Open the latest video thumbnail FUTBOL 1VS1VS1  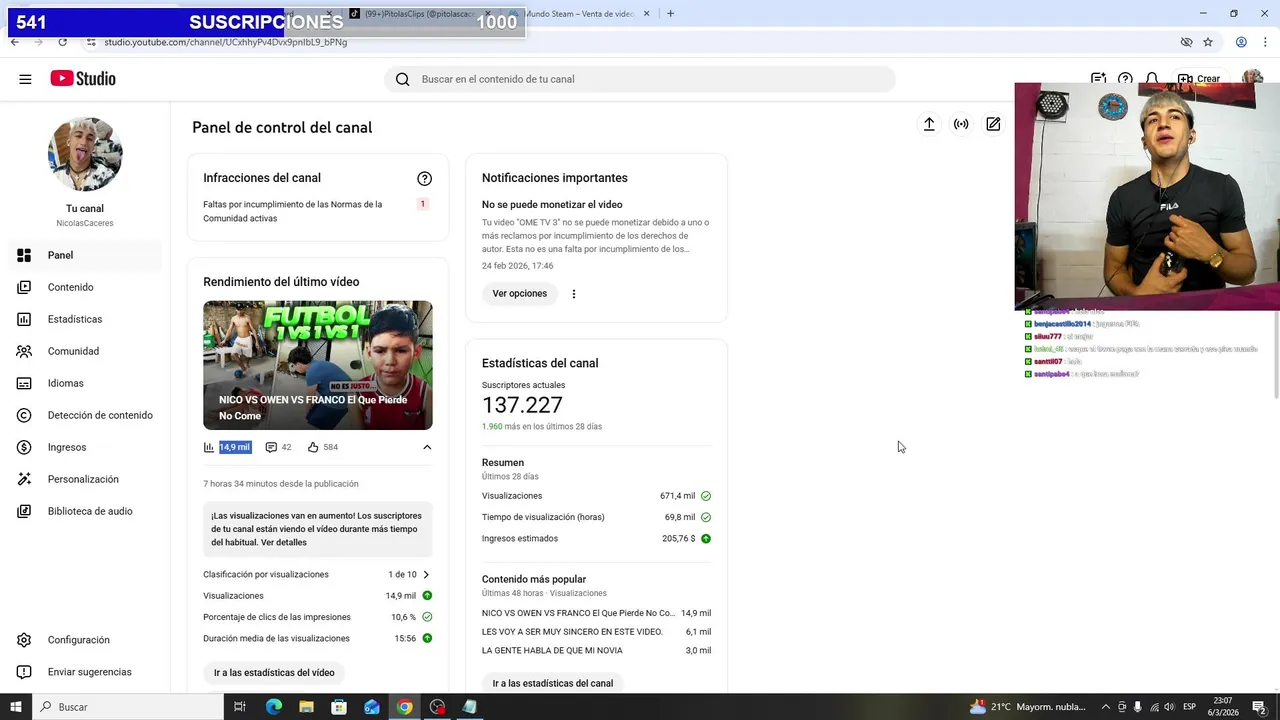318,365
